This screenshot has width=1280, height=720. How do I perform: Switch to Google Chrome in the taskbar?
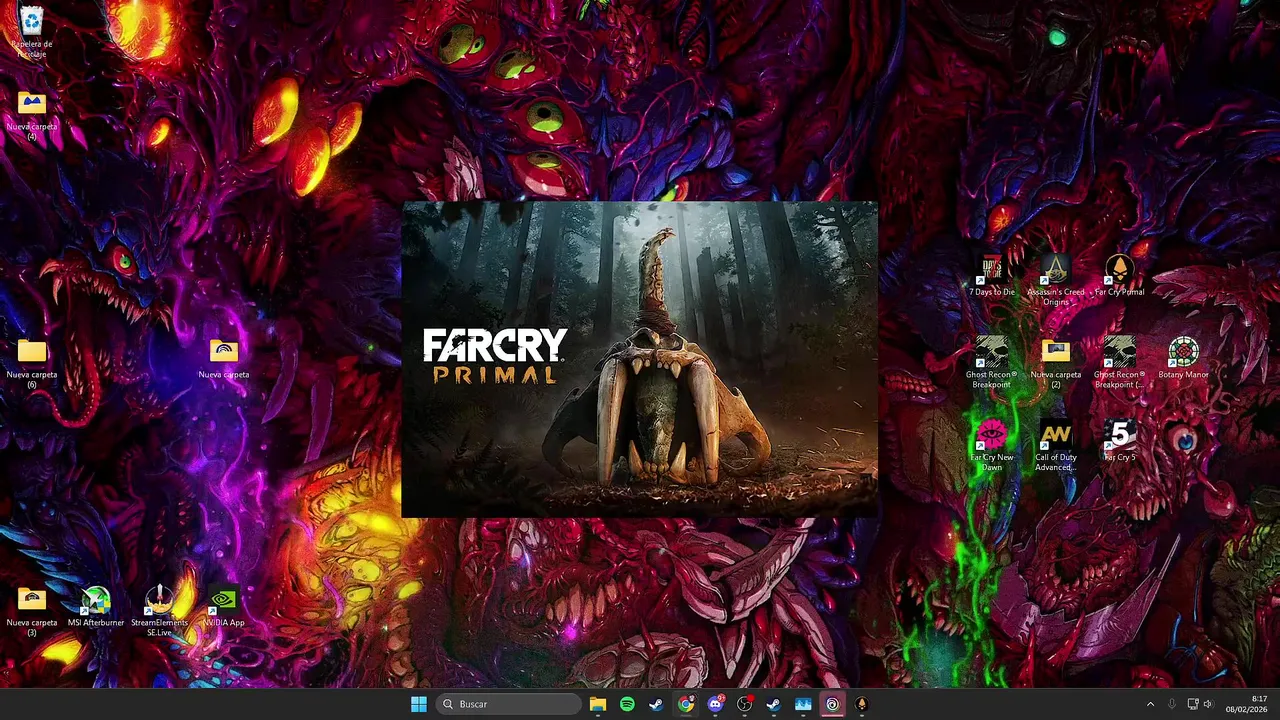[685, 704]
